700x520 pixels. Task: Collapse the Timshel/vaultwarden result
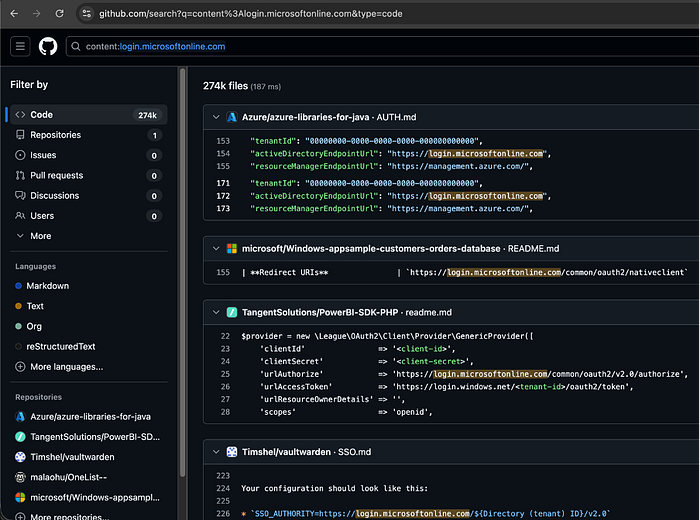point(215,452)
